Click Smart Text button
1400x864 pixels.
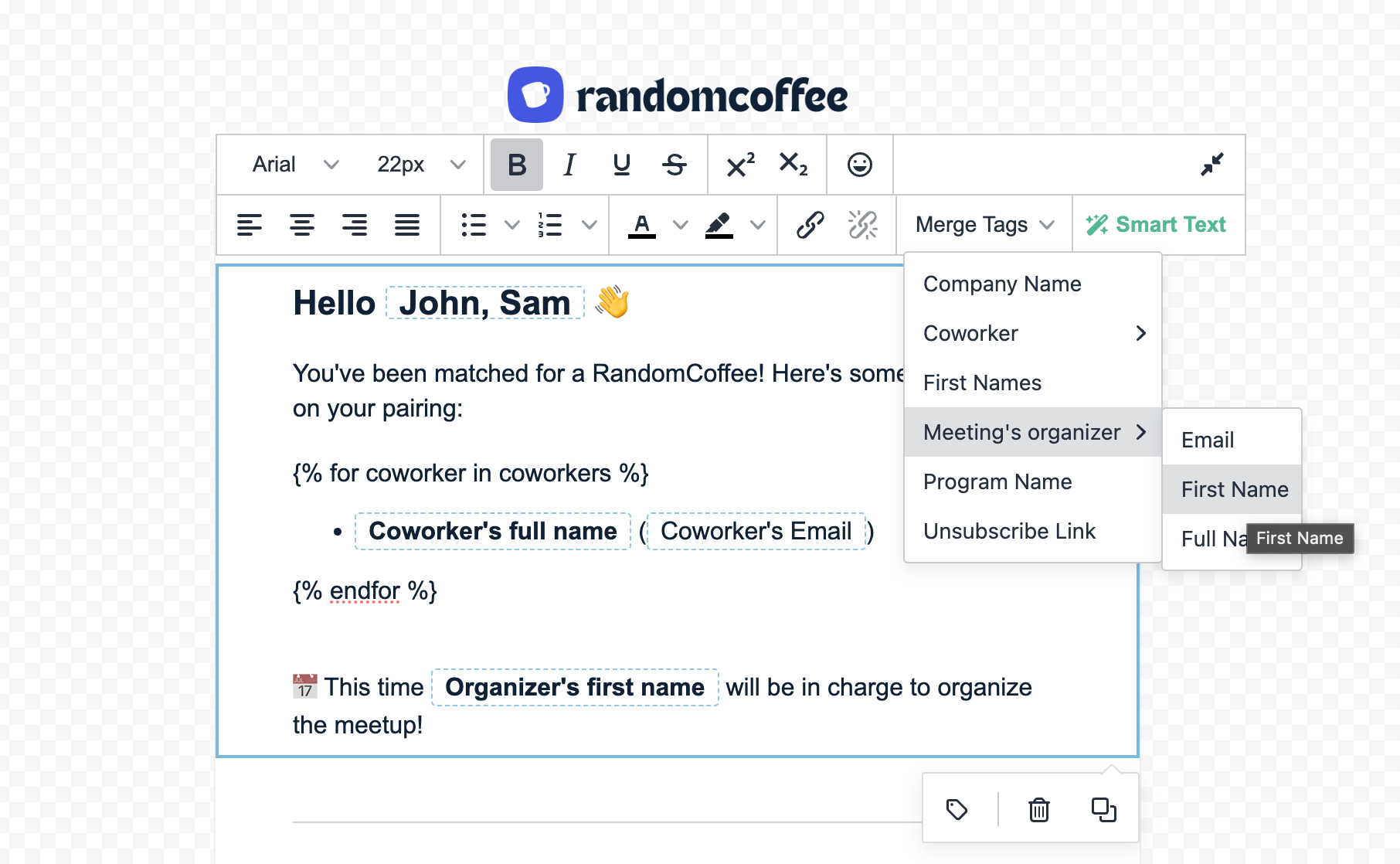(x=1156, y=225)
